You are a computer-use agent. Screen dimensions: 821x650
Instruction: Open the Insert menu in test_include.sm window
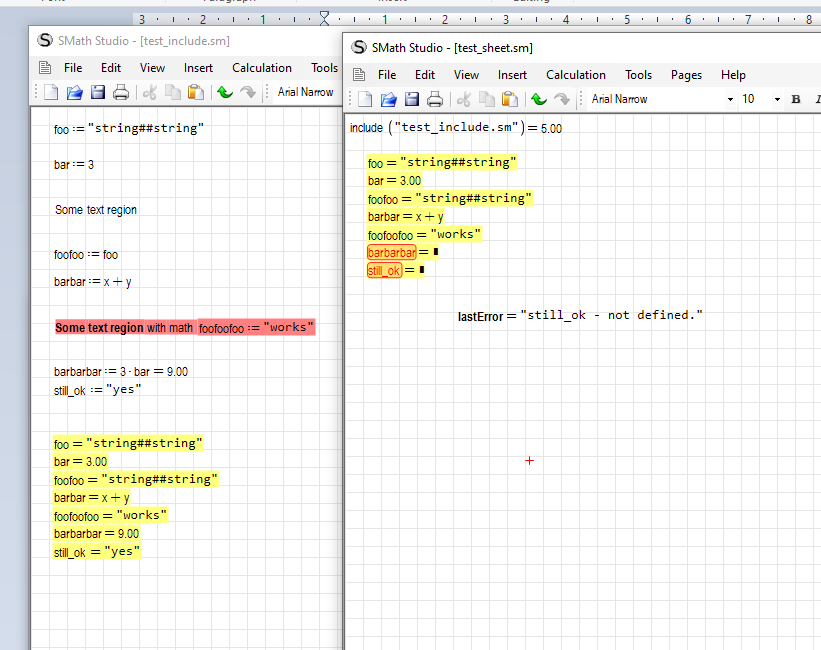198,67
